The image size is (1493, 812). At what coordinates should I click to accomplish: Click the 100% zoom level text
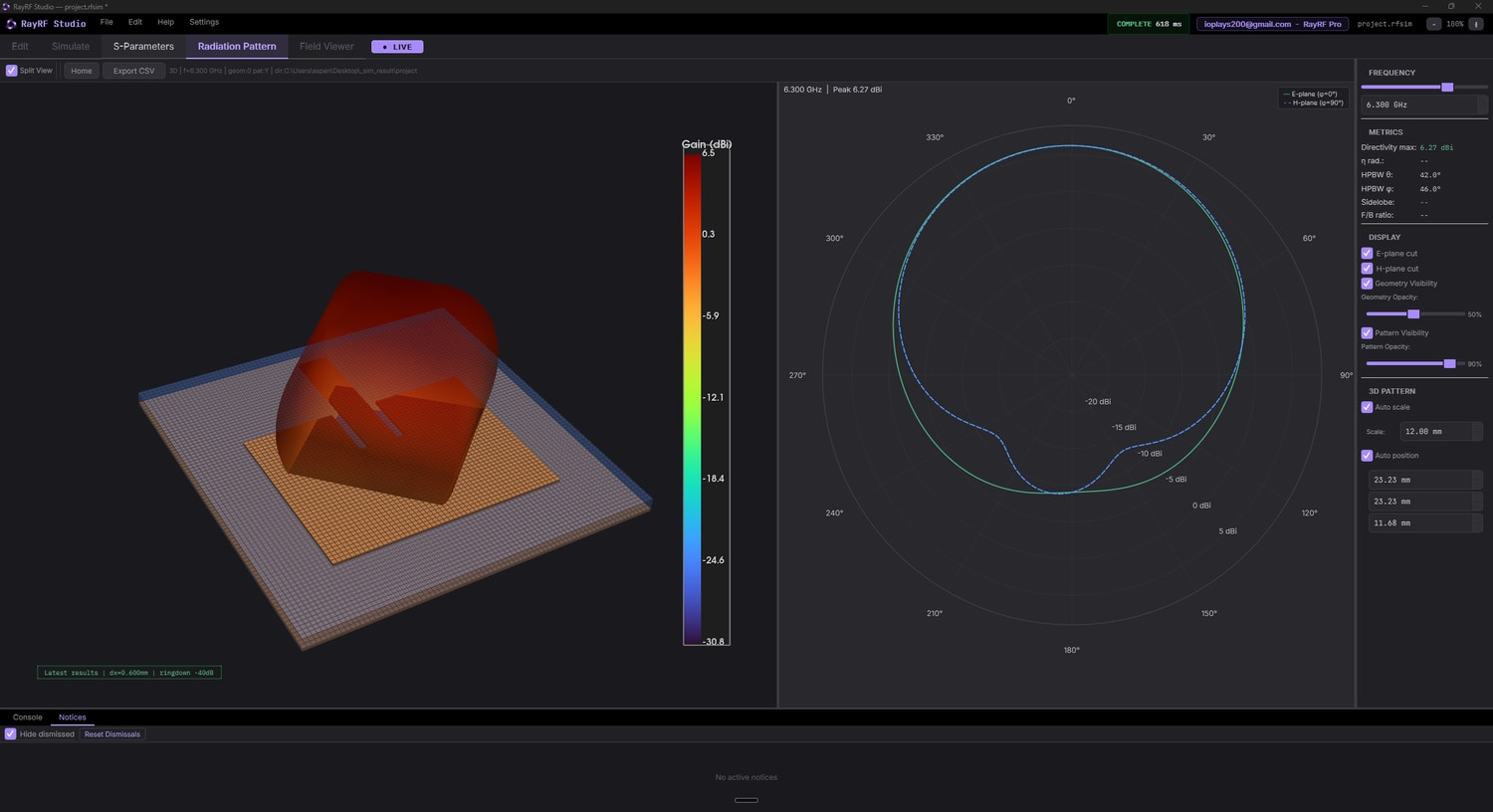tap(1455, 24)
